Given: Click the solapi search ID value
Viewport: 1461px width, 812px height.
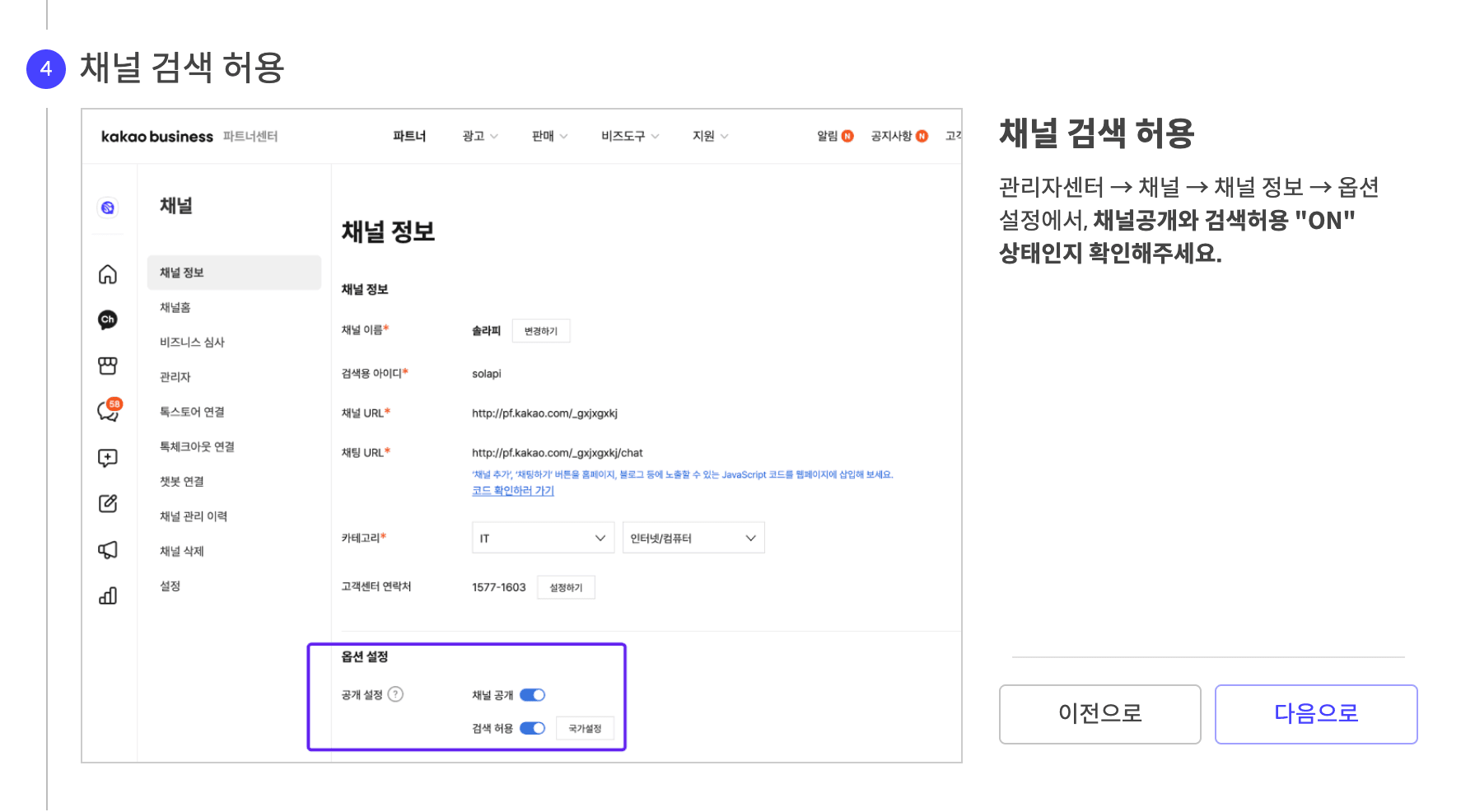Looking at the screenshot, I should coord(487,374).
